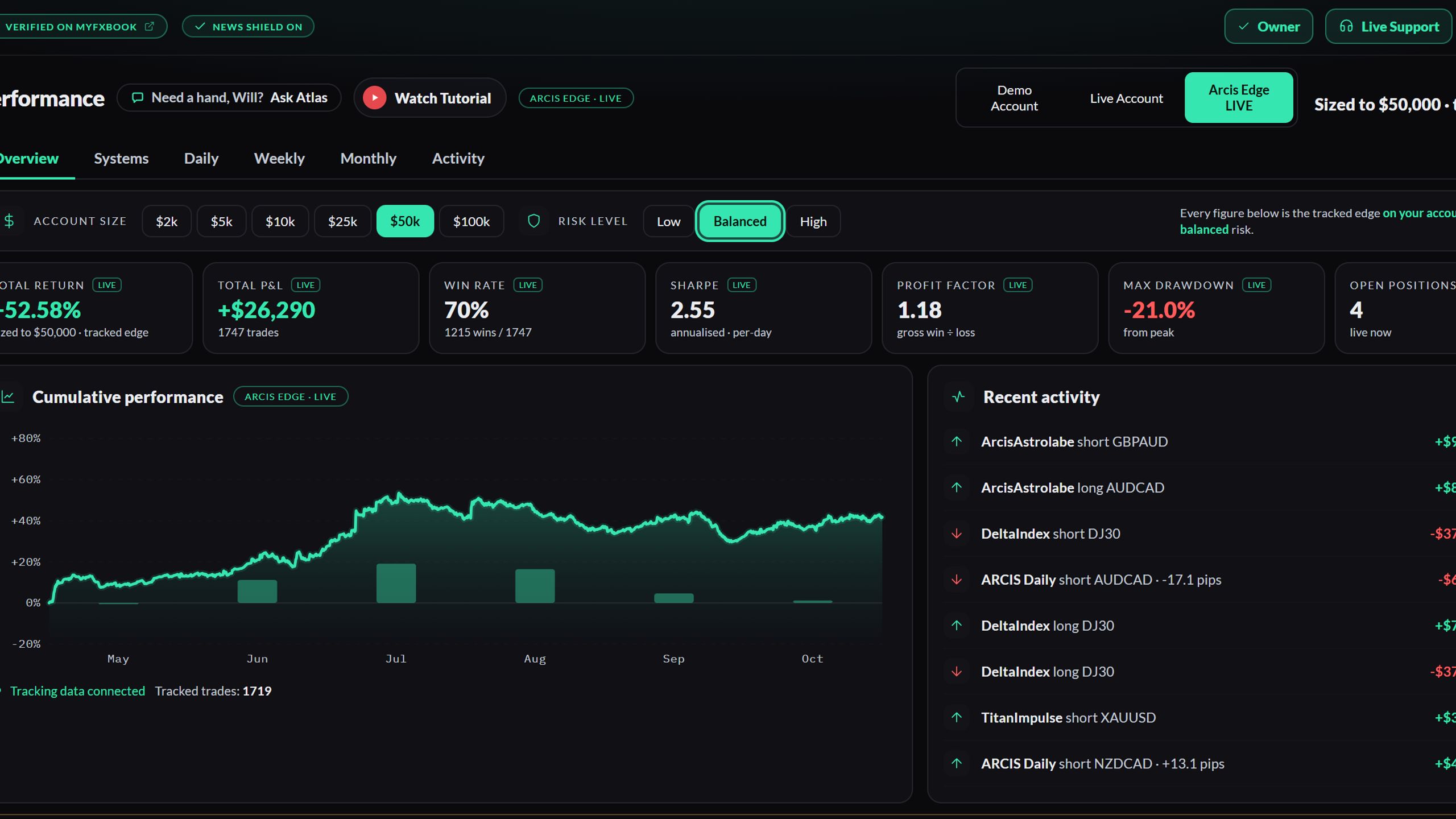The width and height of the screenshot is (1456, 819).
Task: Set risk level to Low
Action: pyautogui.click(x=668, y=221)
